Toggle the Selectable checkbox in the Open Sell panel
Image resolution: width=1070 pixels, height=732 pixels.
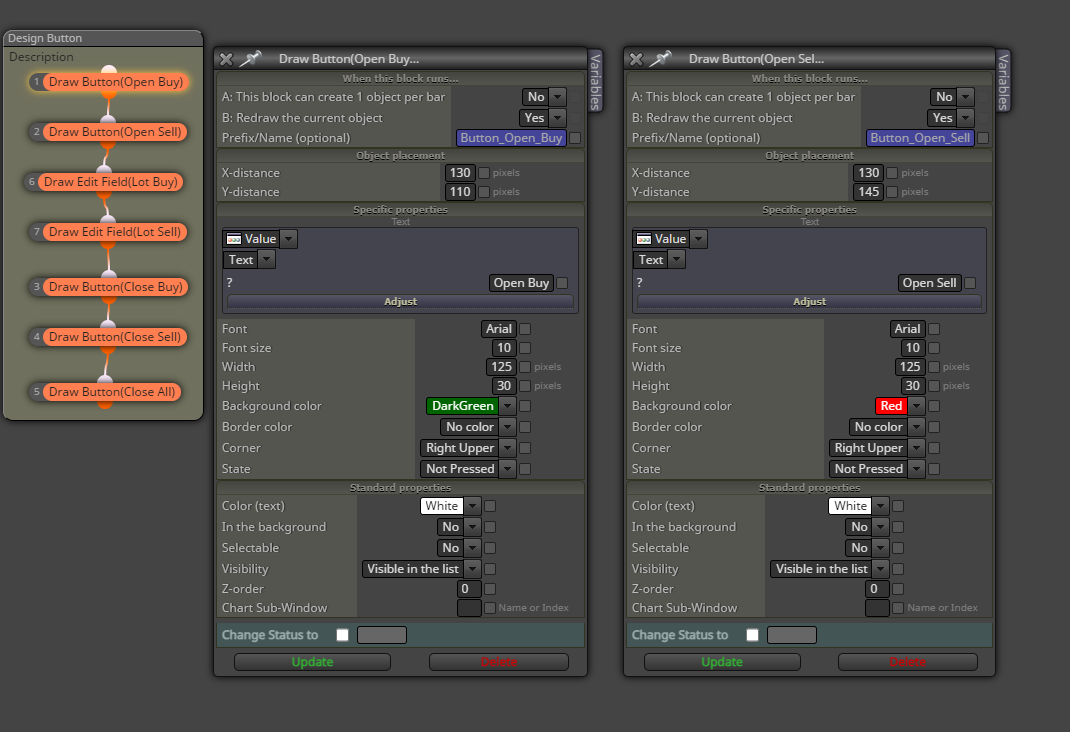tap(898, 548)
